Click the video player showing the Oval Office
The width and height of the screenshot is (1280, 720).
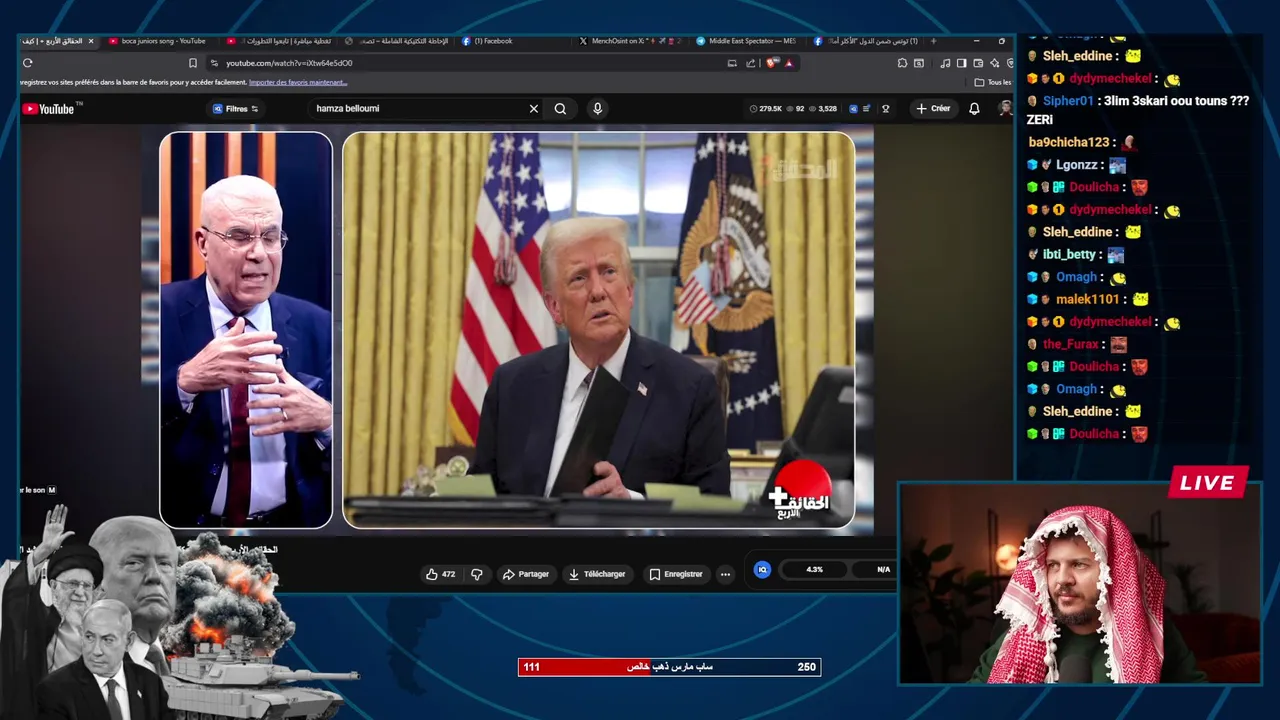(599, 330)
